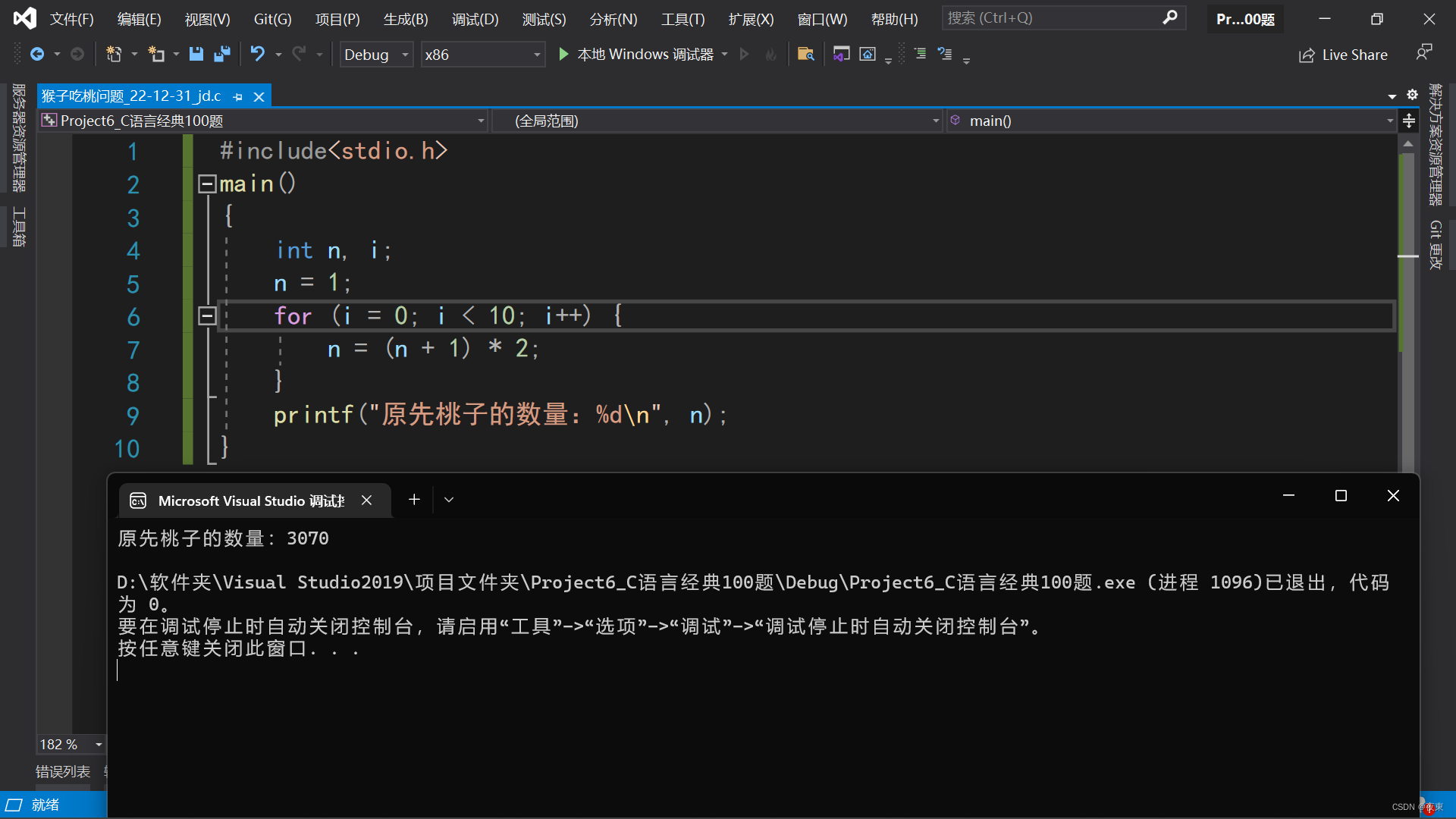
Task: Add a new console tab
Action: [x=414, y=499]
